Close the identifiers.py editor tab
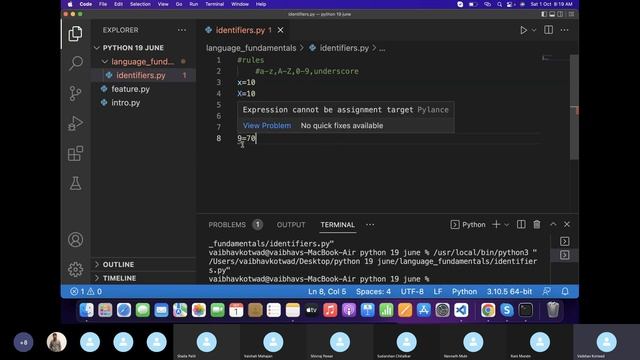This screenshot has height=360, width=640. point(280,30)
